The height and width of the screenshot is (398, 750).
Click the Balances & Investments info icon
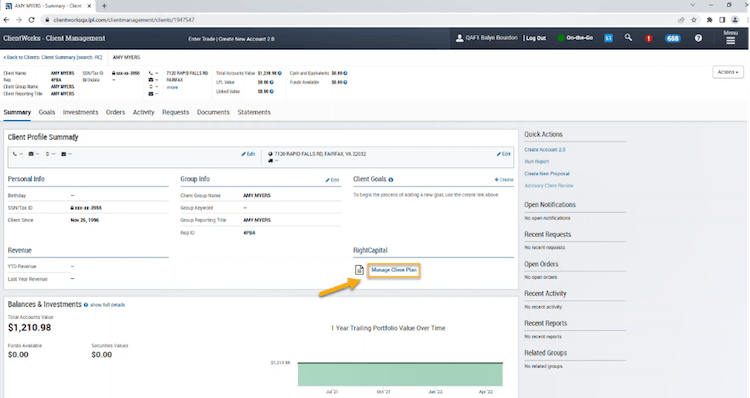[x=86, y=305]
